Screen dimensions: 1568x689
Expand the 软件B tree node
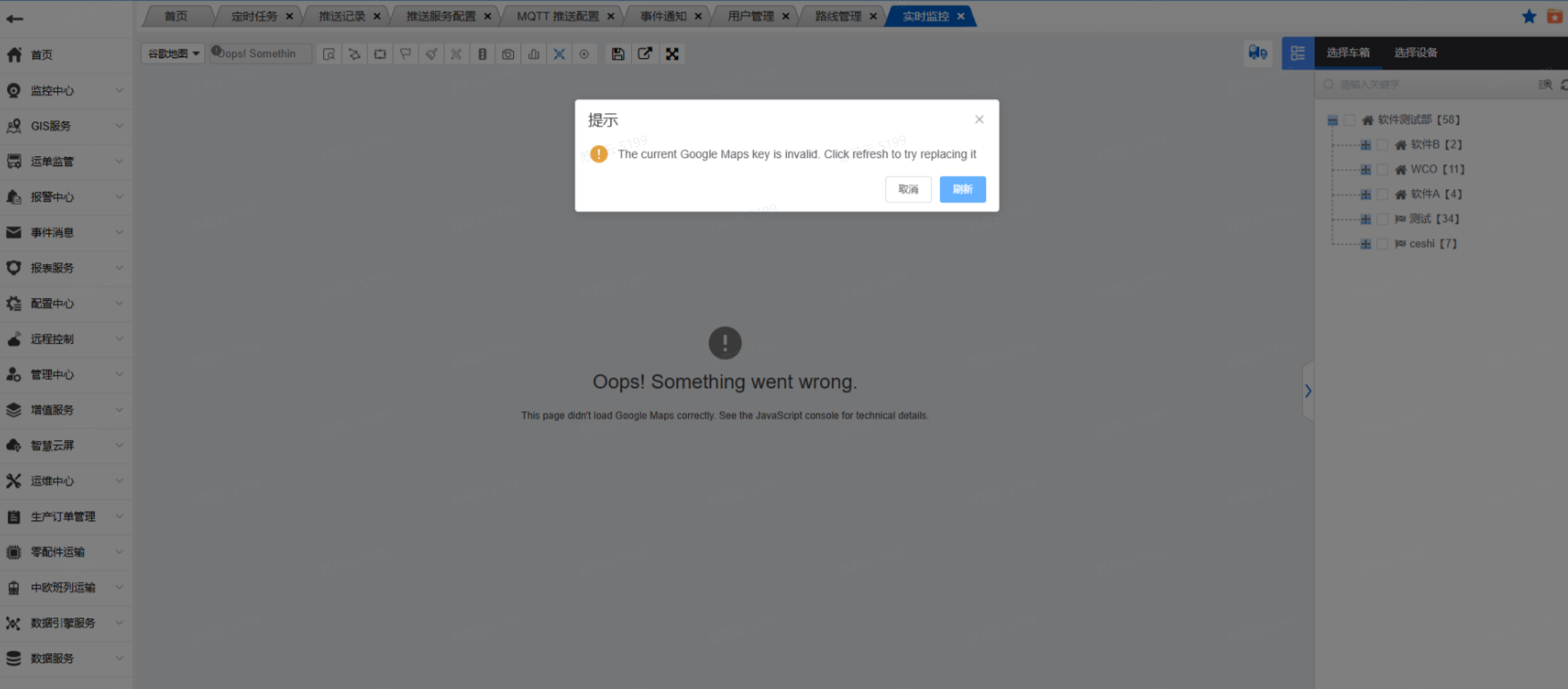pyautogui.click(x=1365, y=145)
